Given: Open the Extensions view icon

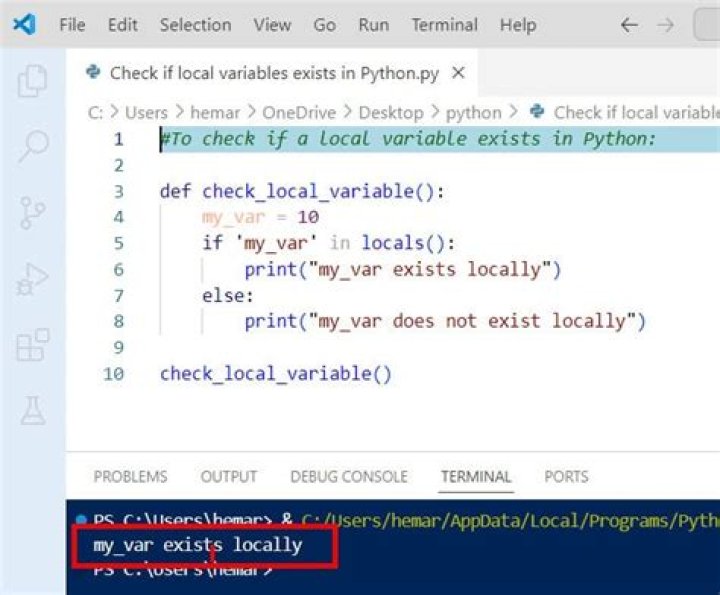Looking at the screenshot, I should click(32, 346).
